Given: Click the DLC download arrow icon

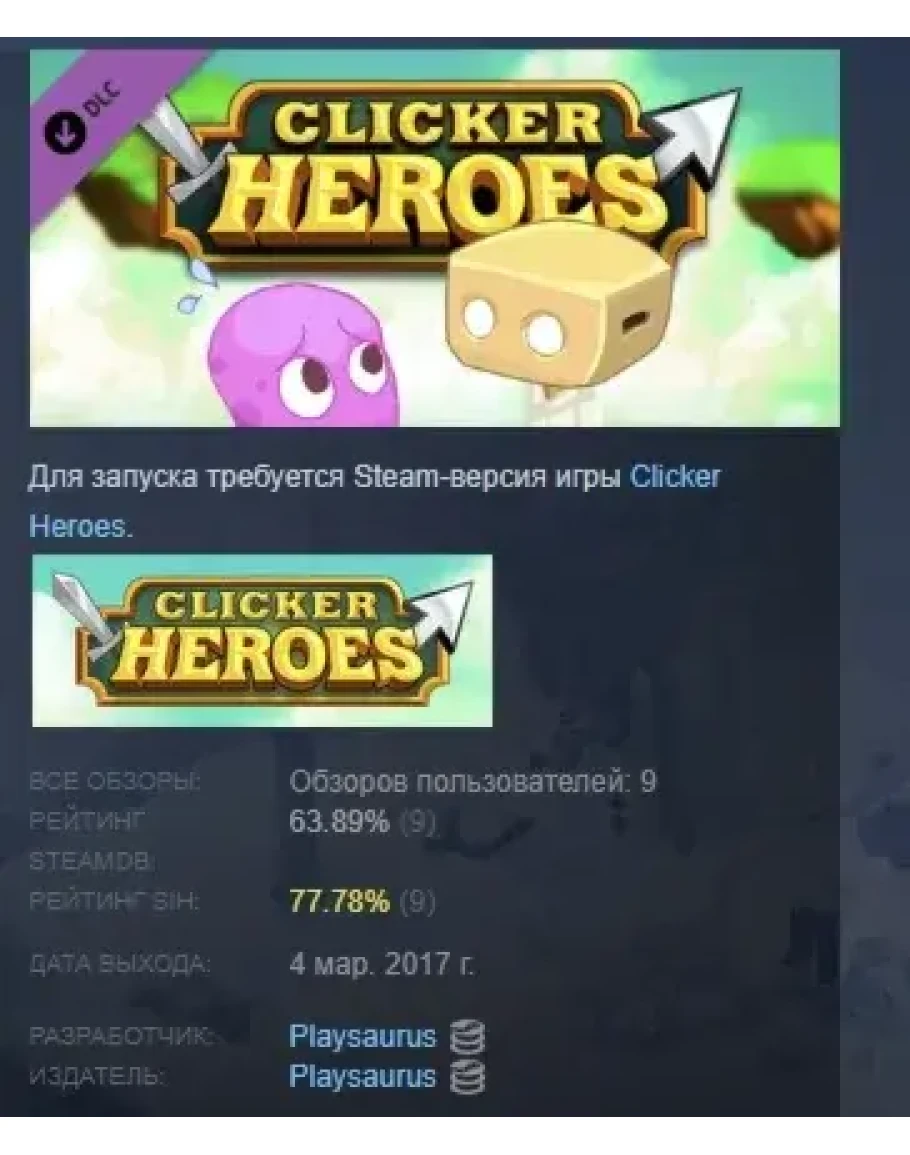Looking at the screenshot, I should click(x=65, y=131).
